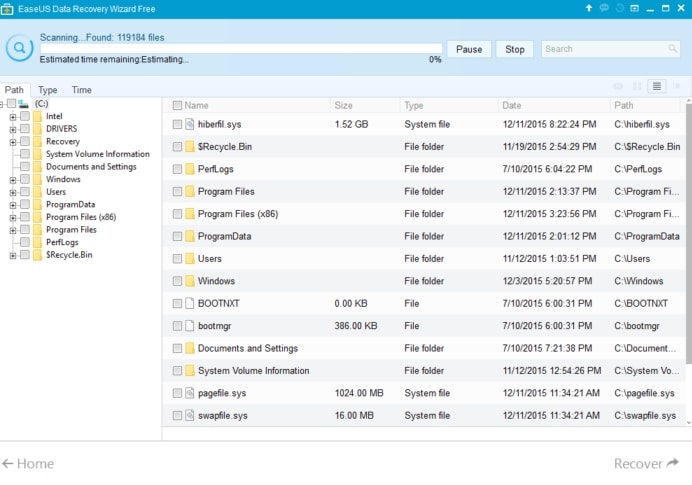This screenshot has width=692, height=485.
Task: Expand the Windows tree node
Action: click(x=13, y=180)
